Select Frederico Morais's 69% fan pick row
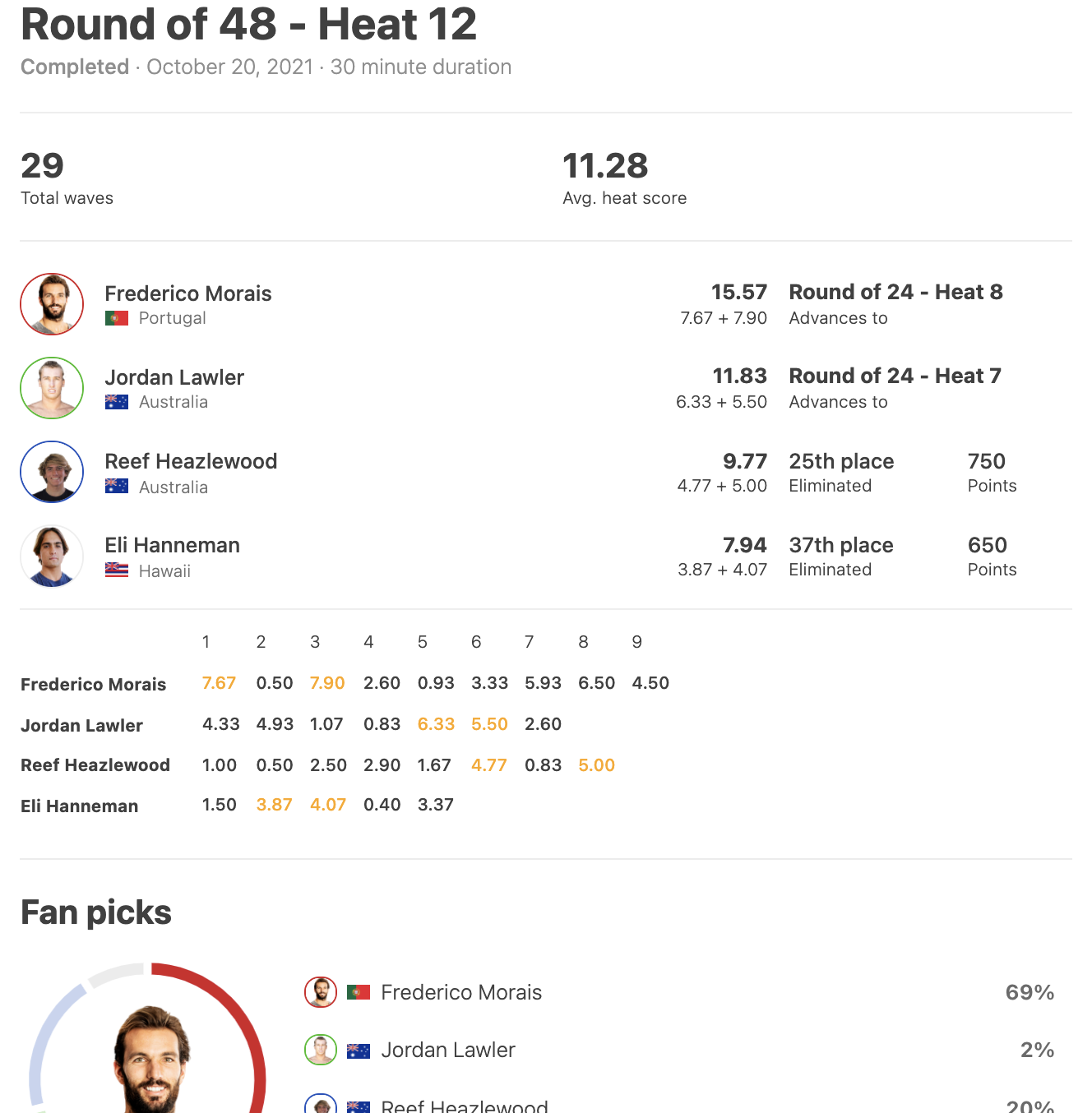Image resolution: width=1092 pixels, height=1113 pixels. point(679,992)
